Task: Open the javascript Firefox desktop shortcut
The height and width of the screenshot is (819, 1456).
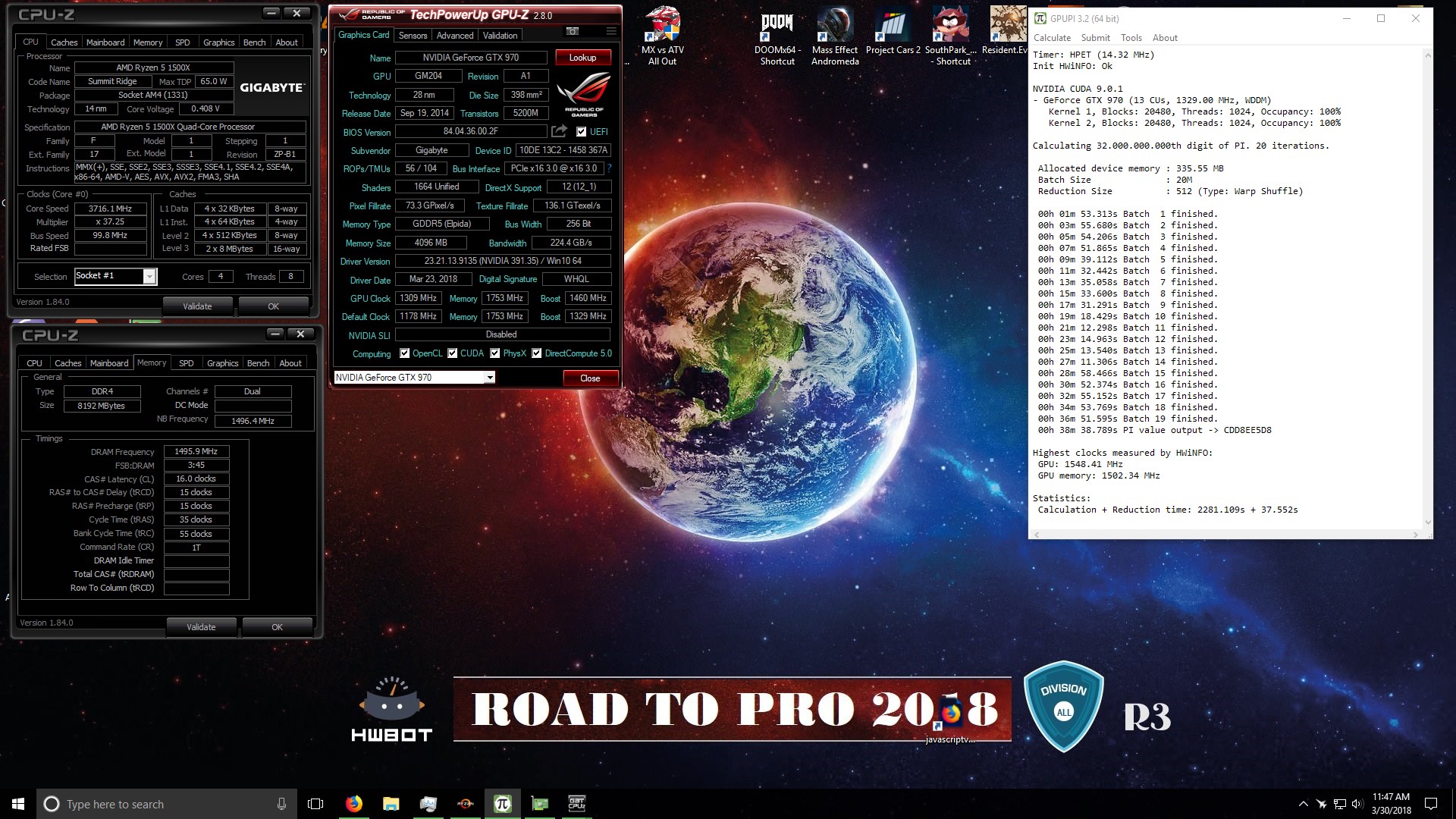Action: tap(950, 720)
